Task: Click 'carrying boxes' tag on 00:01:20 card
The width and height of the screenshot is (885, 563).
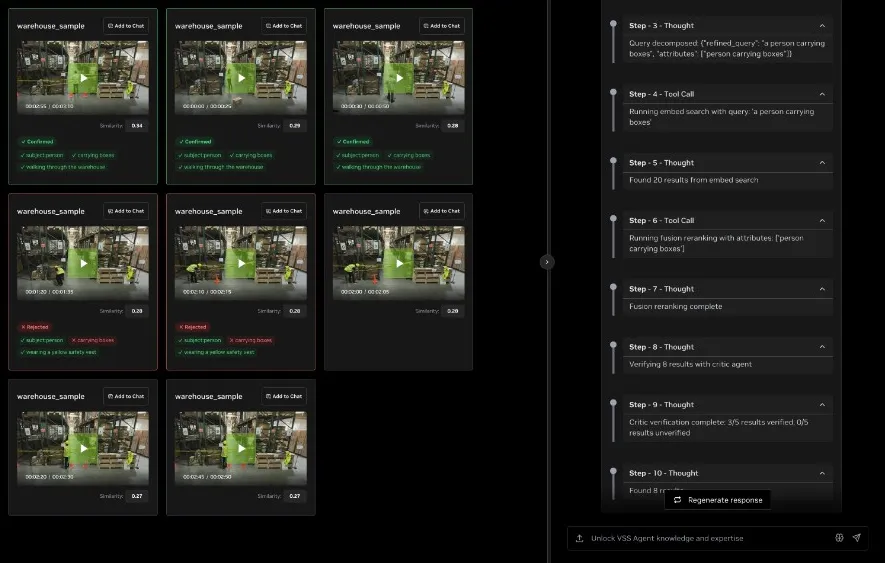Action: tap(93, 341)
